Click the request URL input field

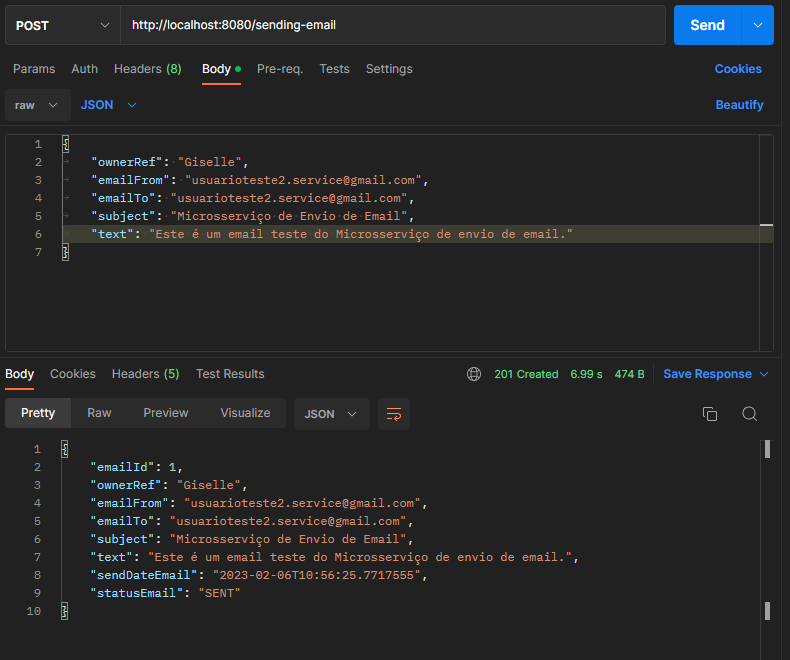click(393, 25)
